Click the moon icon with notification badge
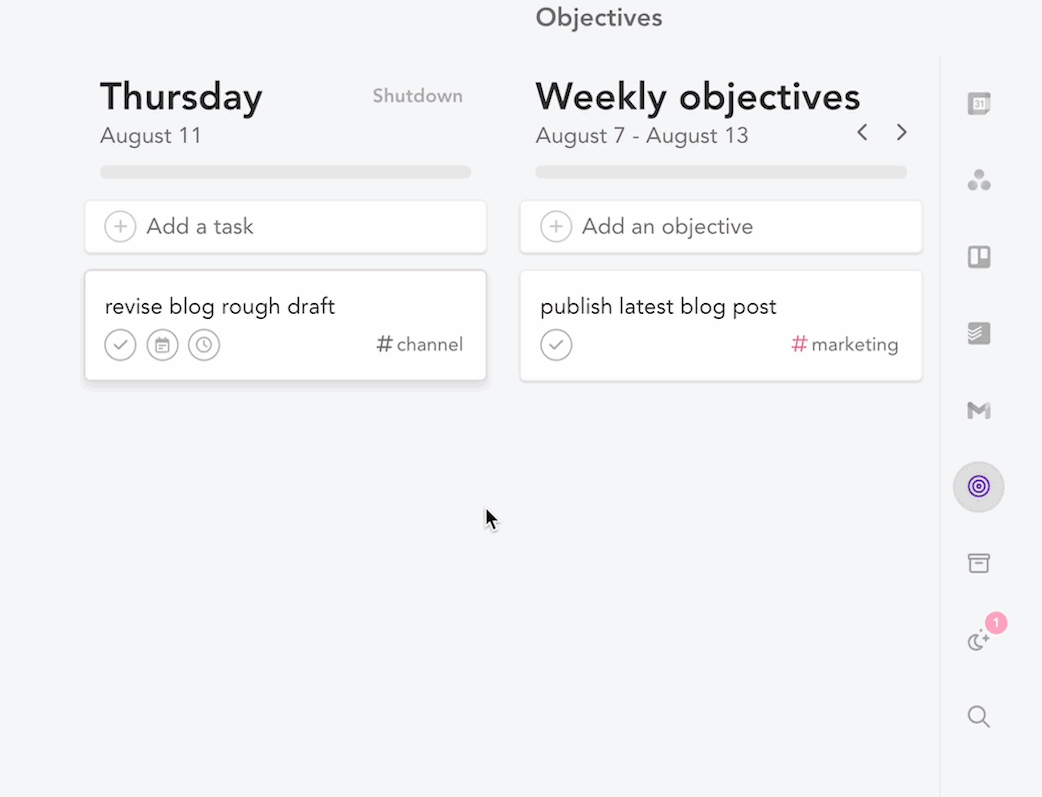The height and width of the screenshot is (797, 1042). pyautogui.click(x=978, y=640)
